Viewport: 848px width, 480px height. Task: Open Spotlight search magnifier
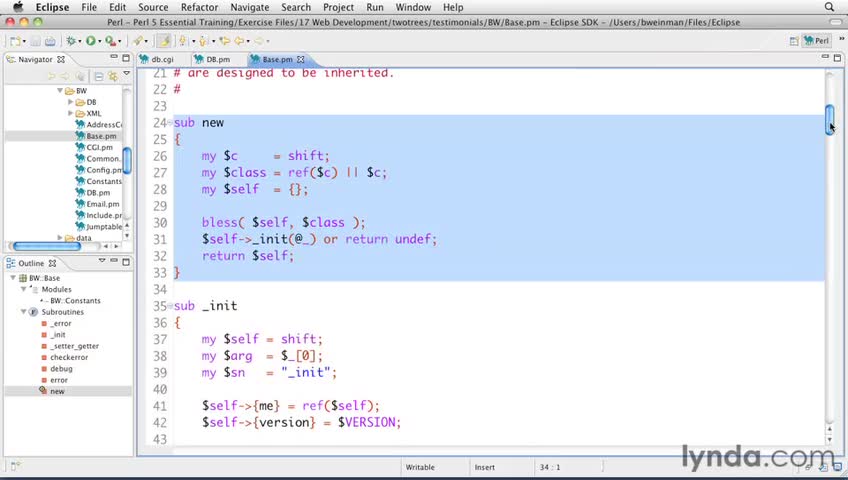tap(829, 7)
